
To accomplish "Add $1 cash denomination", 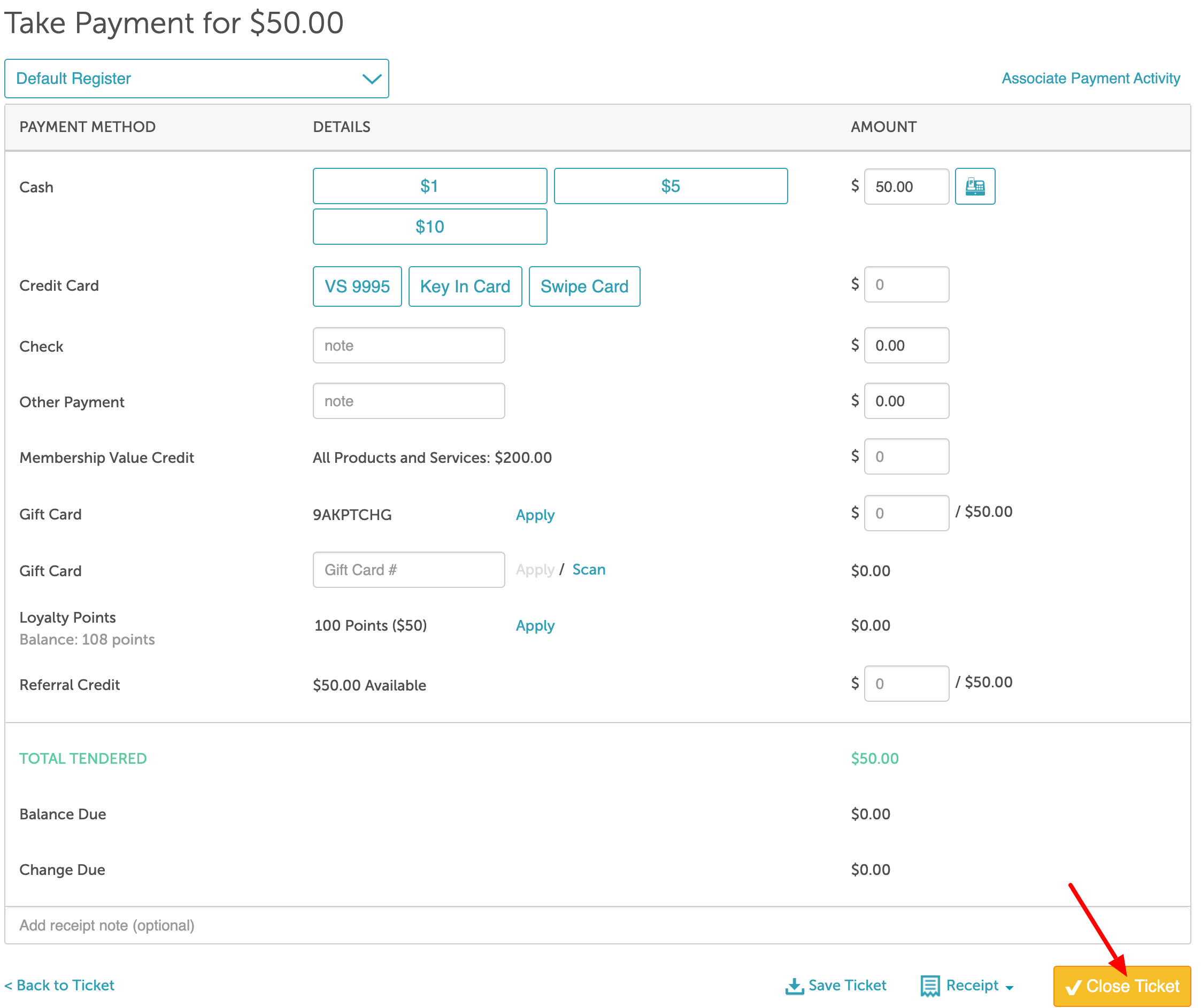I will click(x=429, y=186).
